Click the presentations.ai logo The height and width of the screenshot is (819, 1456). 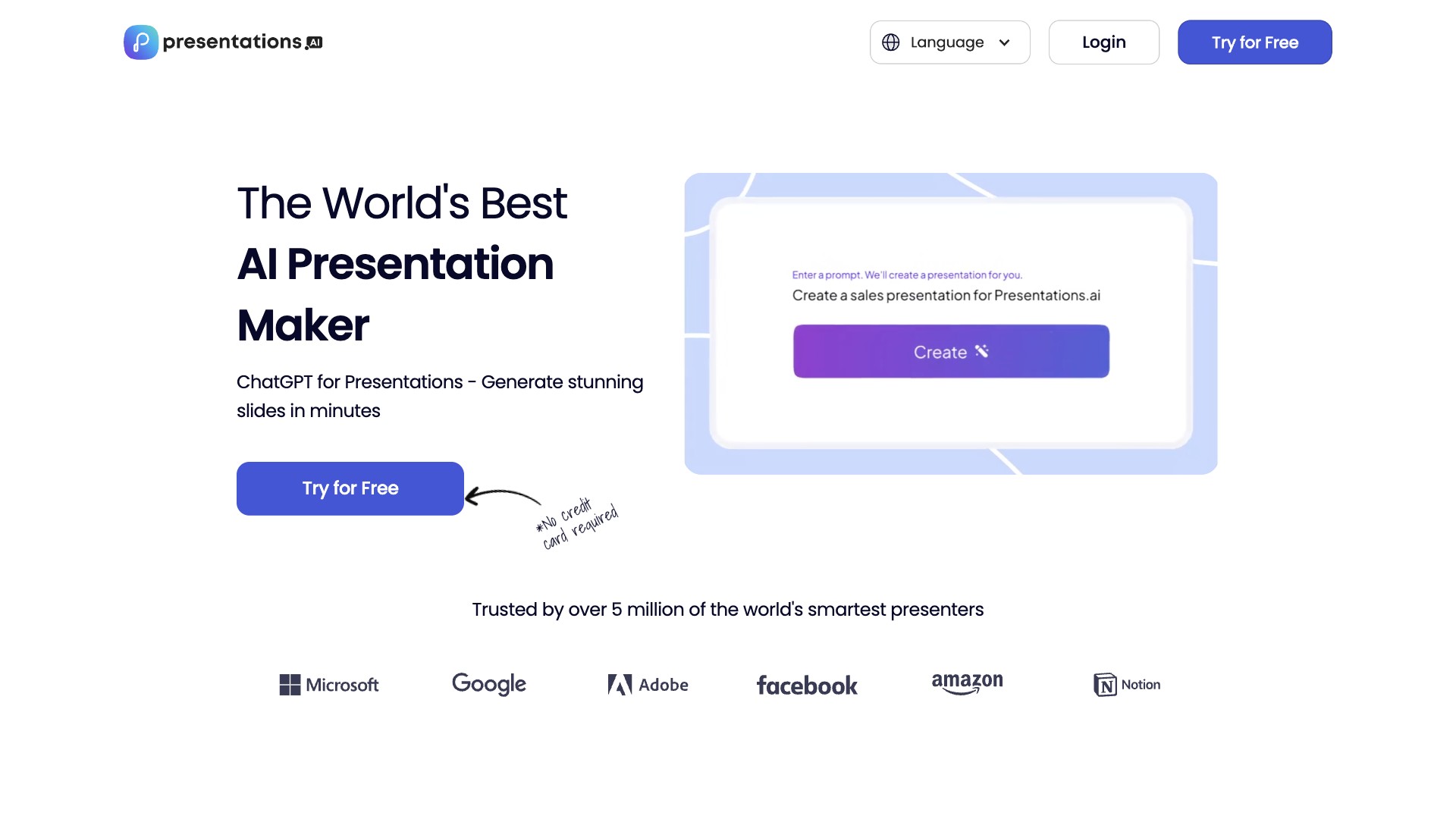click(222, 42)
